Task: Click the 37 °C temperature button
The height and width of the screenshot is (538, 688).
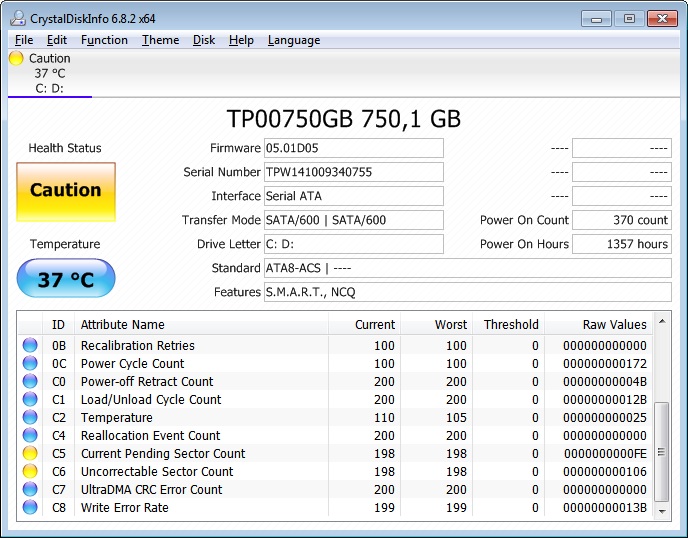Action: tap(66, 278)
